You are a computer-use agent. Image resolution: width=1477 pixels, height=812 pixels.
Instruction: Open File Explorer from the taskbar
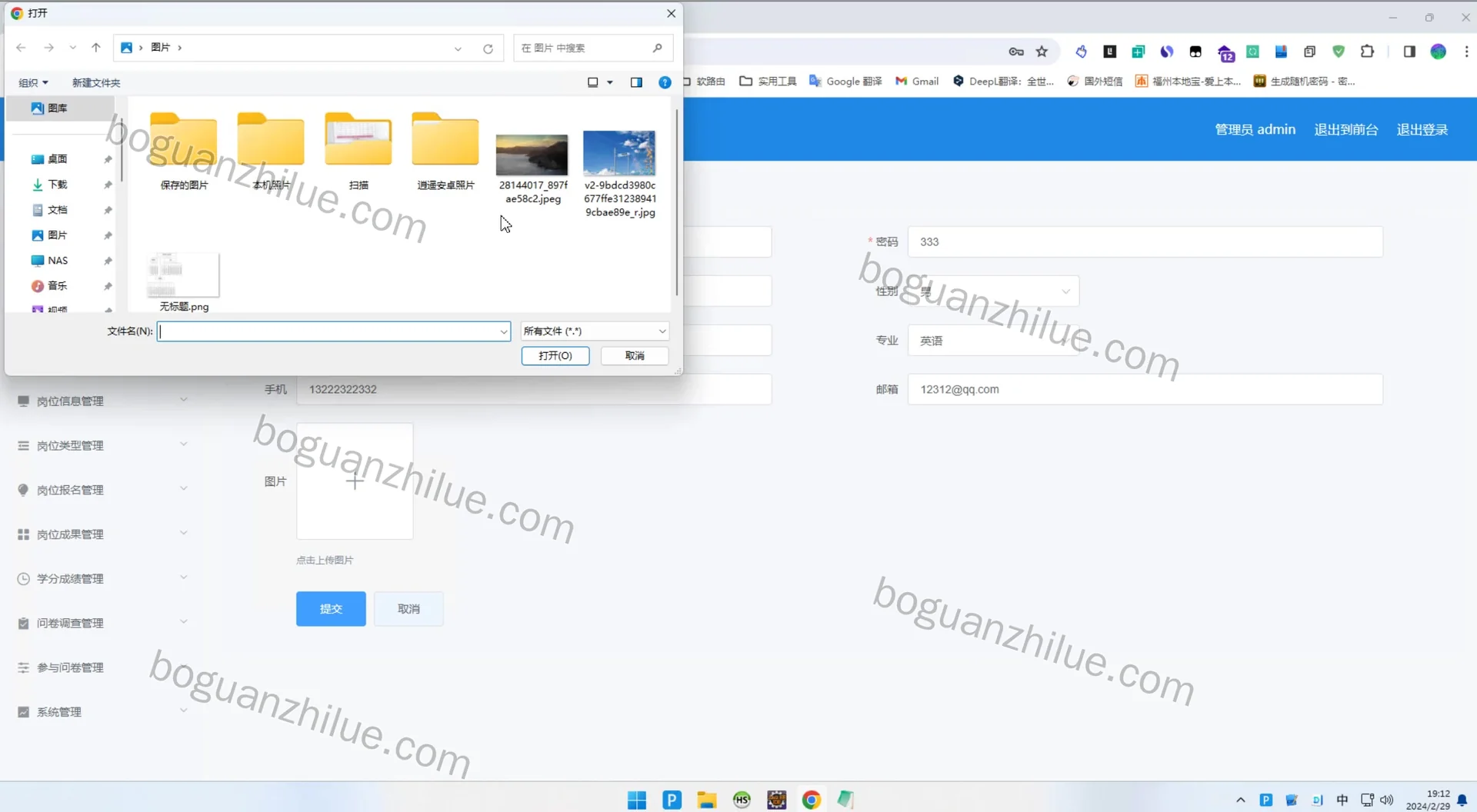(x=707, y=800)
